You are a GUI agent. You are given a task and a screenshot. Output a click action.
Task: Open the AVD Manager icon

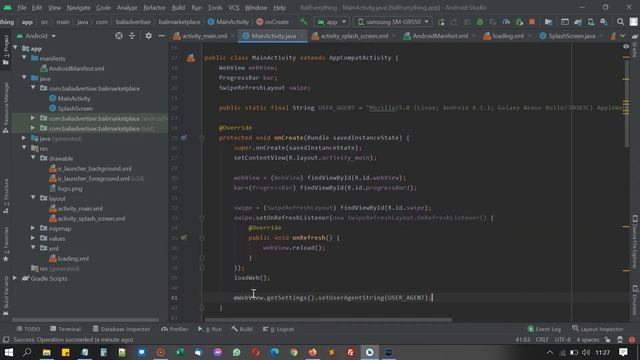click(x=591, y=22)
